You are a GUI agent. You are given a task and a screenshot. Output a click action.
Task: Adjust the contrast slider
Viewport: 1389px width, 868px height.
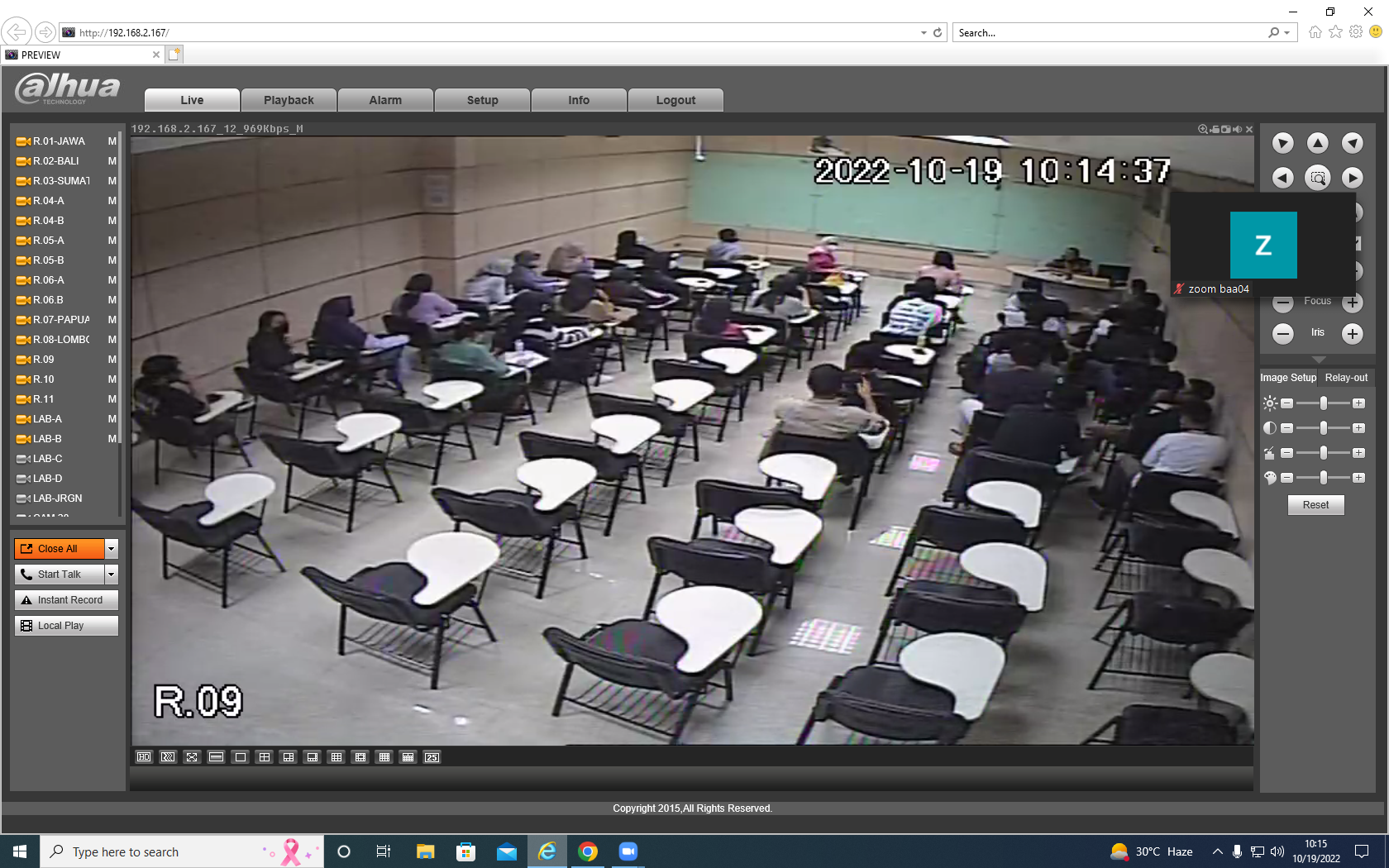(1323, 428)
